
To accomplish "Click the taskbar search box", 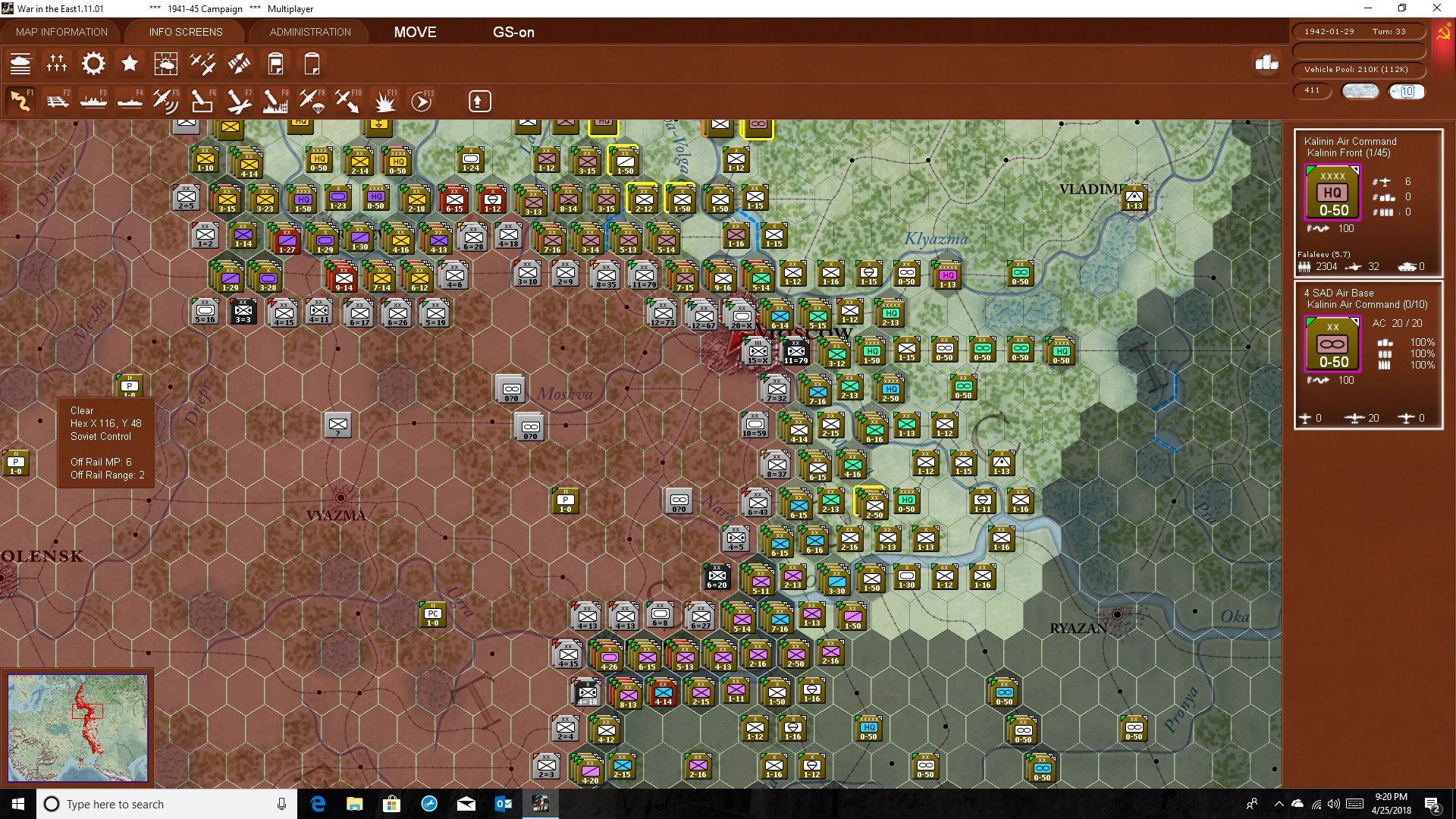I will click(x=167, y=804).
